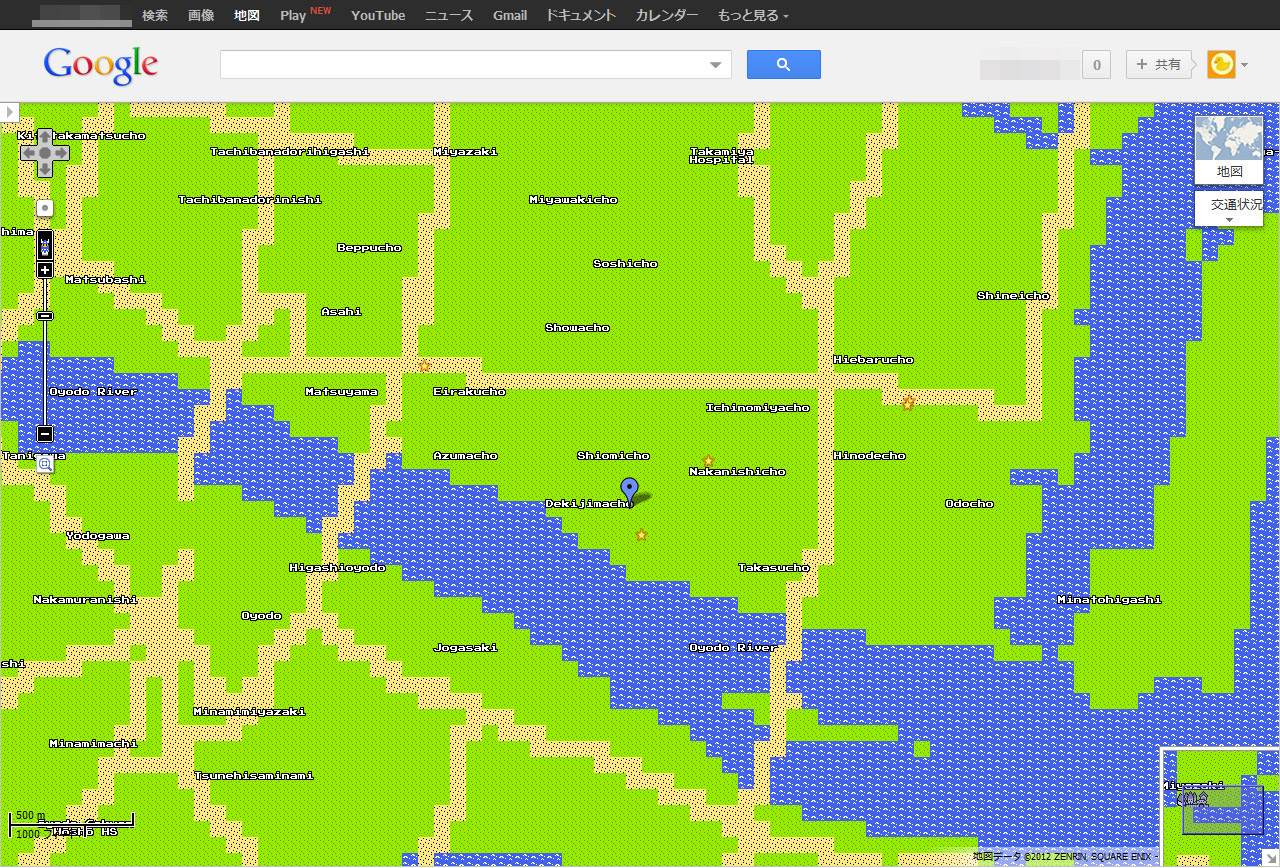Viewport: 1280px width, 868px height.
Task: Click inside the Google Maps search field
Action: pyautogui.click(x=464, y=65)
